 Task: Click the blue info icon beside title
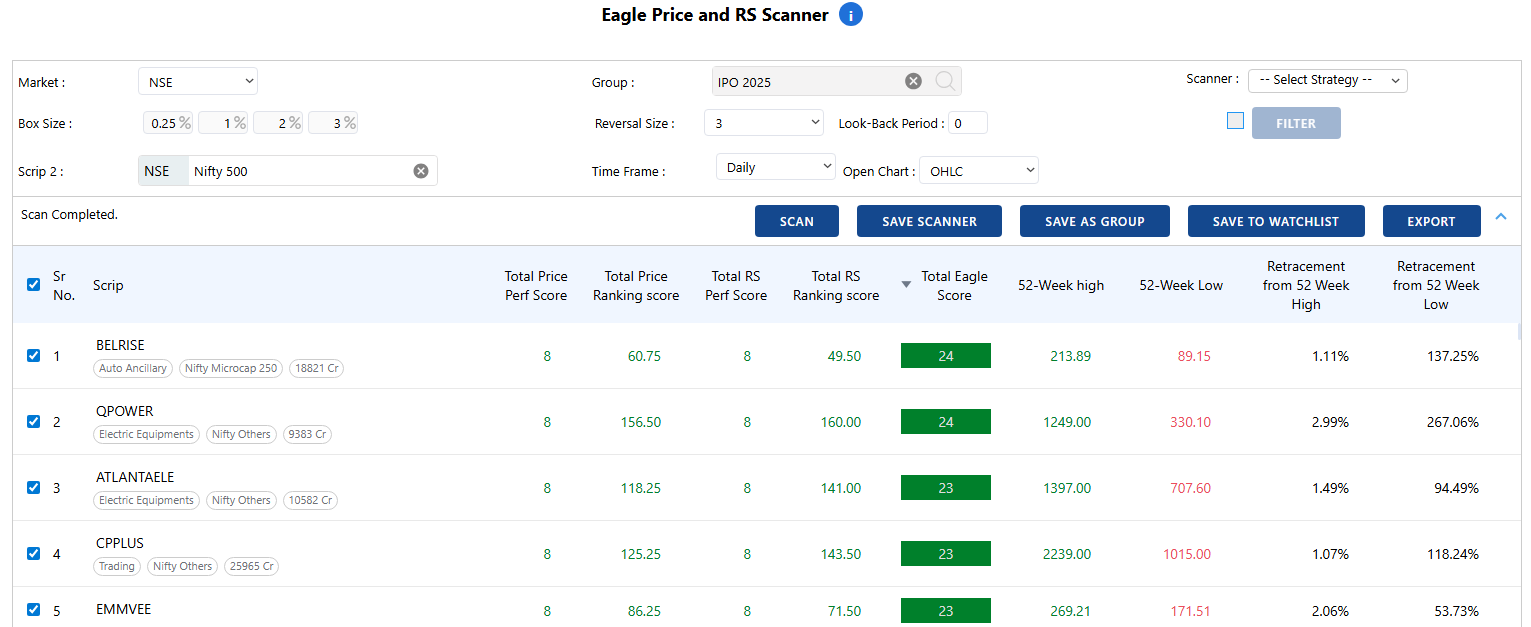point(850,15)
